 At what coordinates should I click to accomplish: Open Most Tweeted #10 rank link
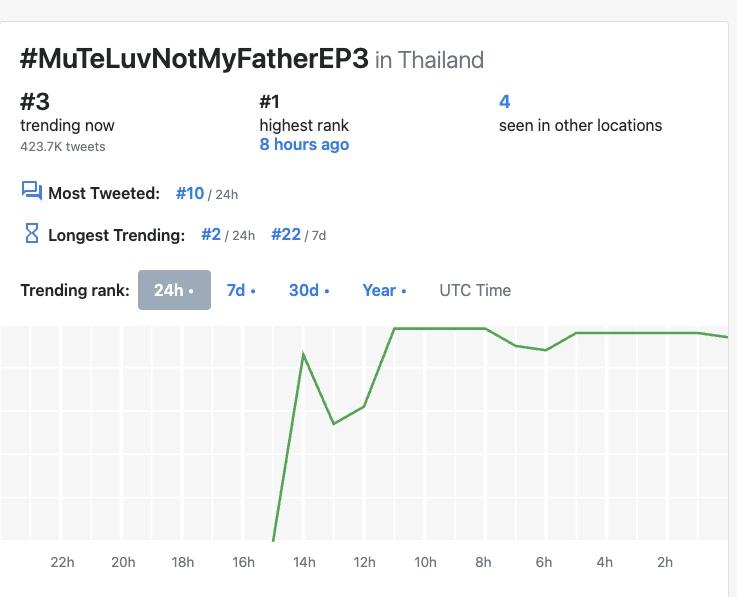coord(190,193)
